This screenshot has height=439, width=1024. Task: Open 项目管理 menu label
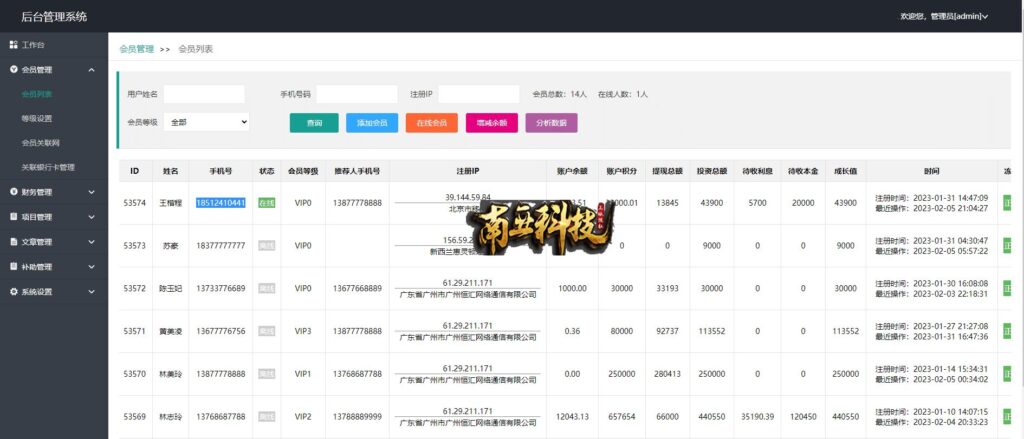click(x=37, y=217)
